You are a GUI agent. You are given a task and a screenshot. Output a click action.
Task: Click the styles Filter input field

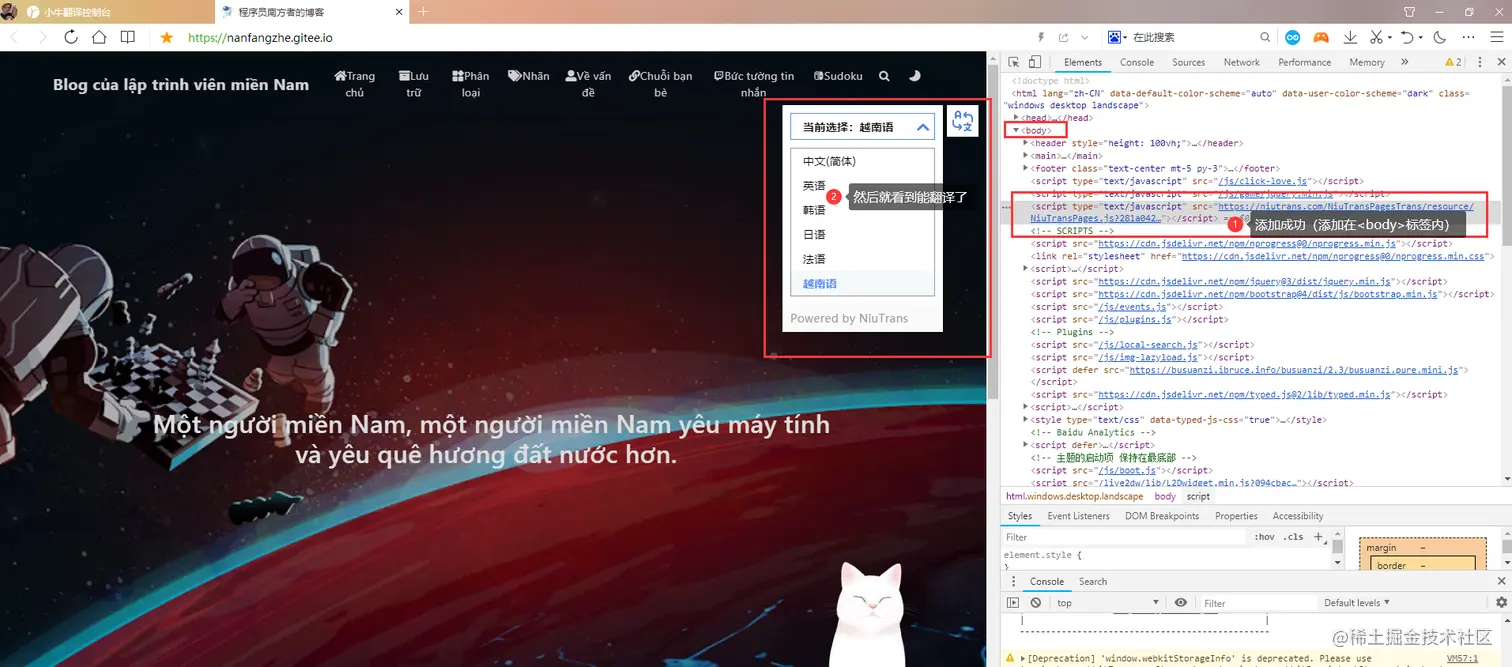click(1125, 537)
